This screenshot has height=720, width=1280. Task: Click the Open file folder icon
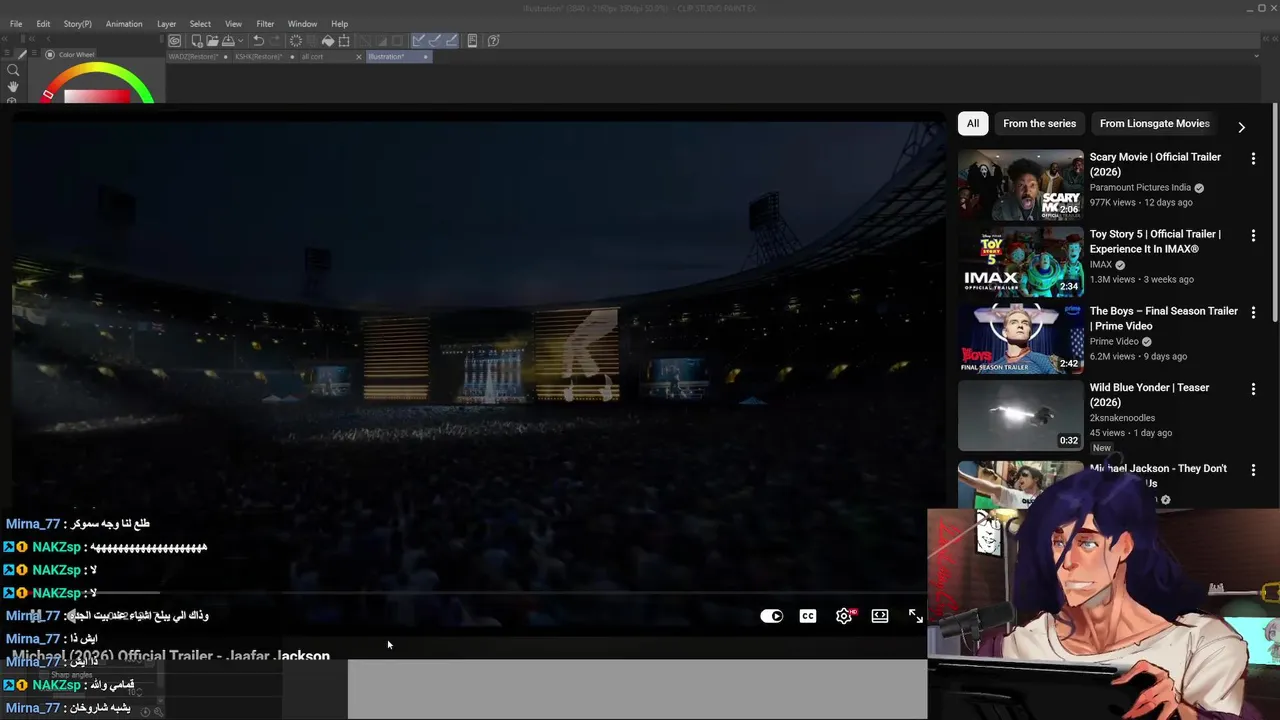pos(212,41)
